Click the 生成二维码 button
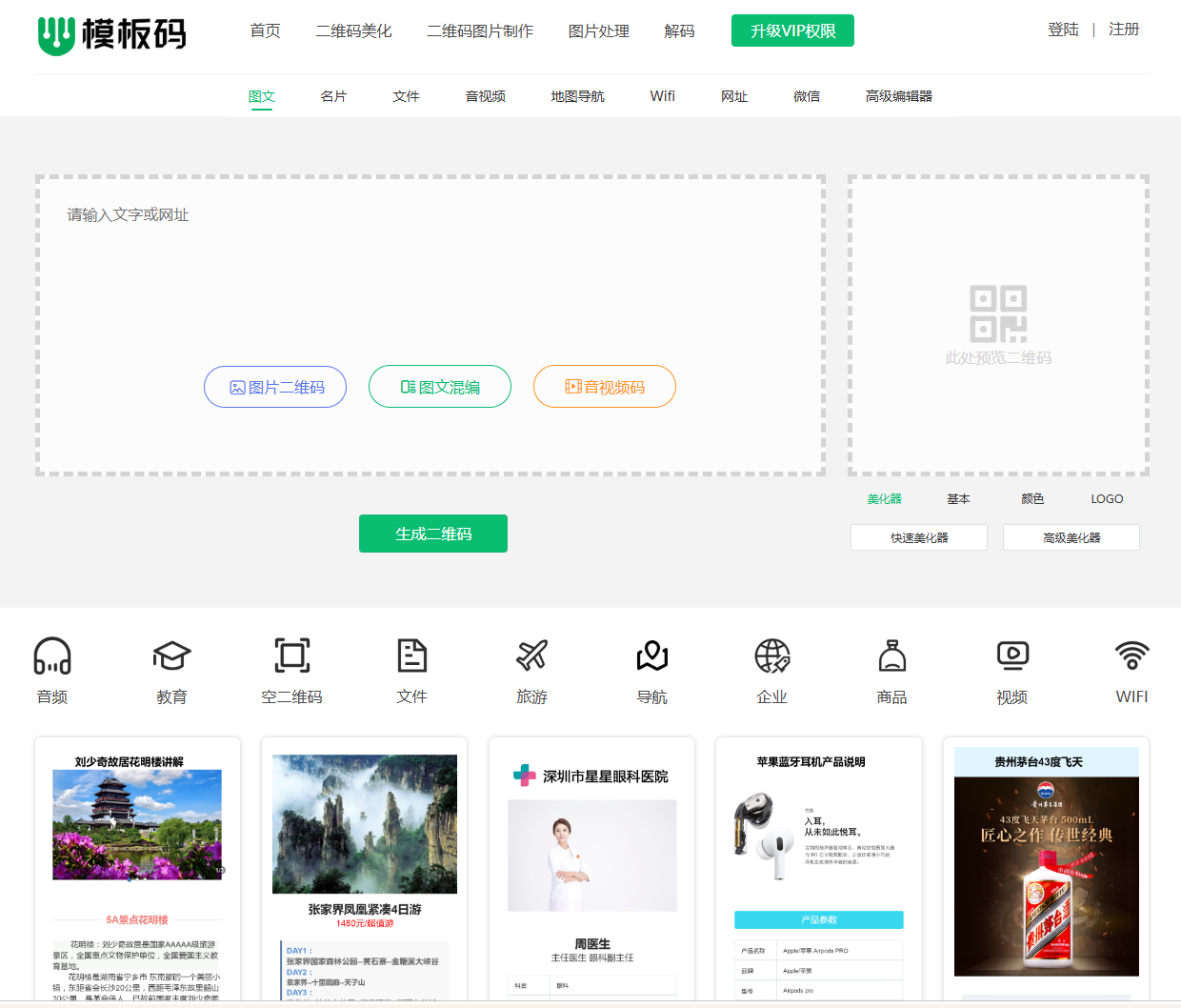The width and height of the screenshot is (1181, 1008). 433,534
